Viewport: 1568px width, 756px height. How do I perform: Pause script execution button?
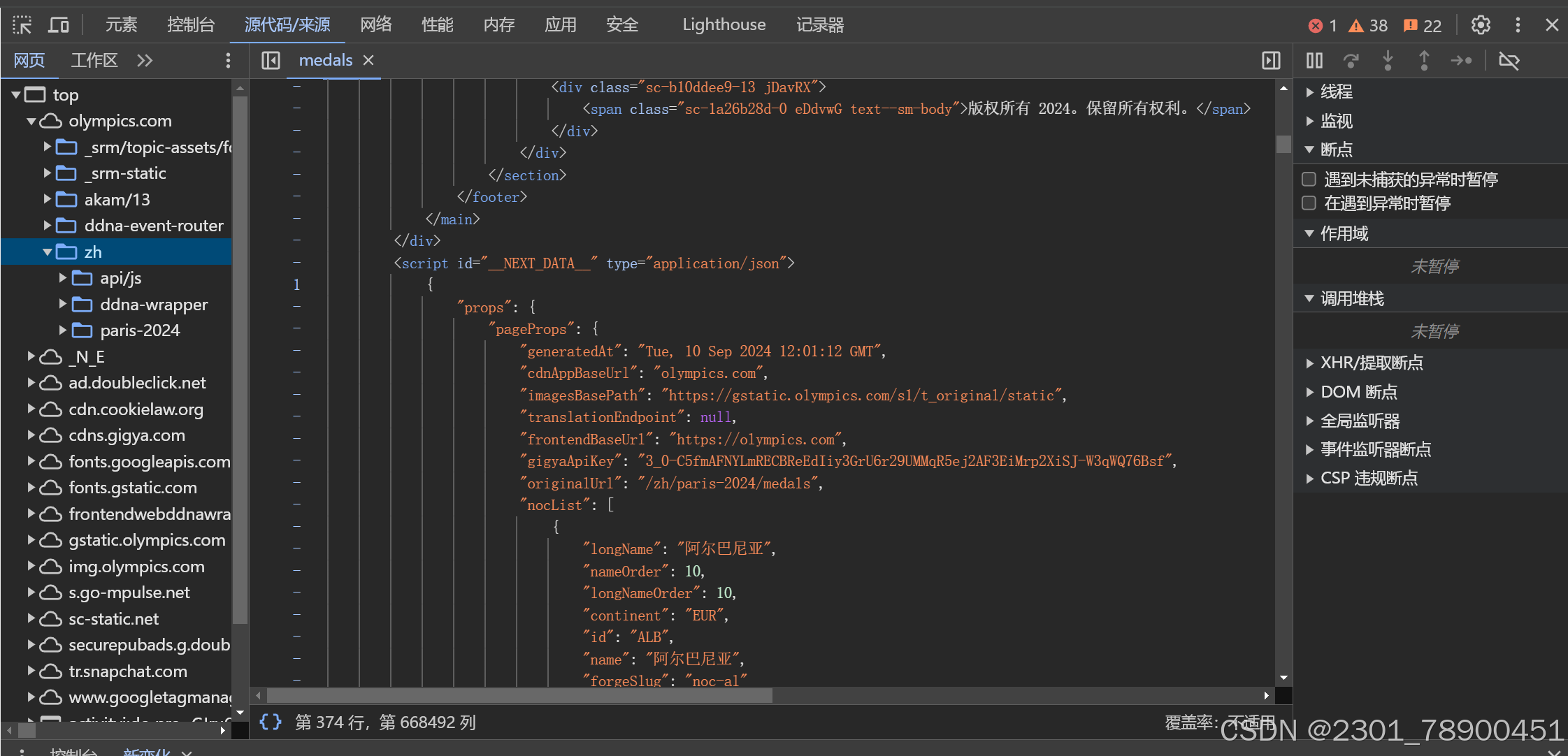1314,61
